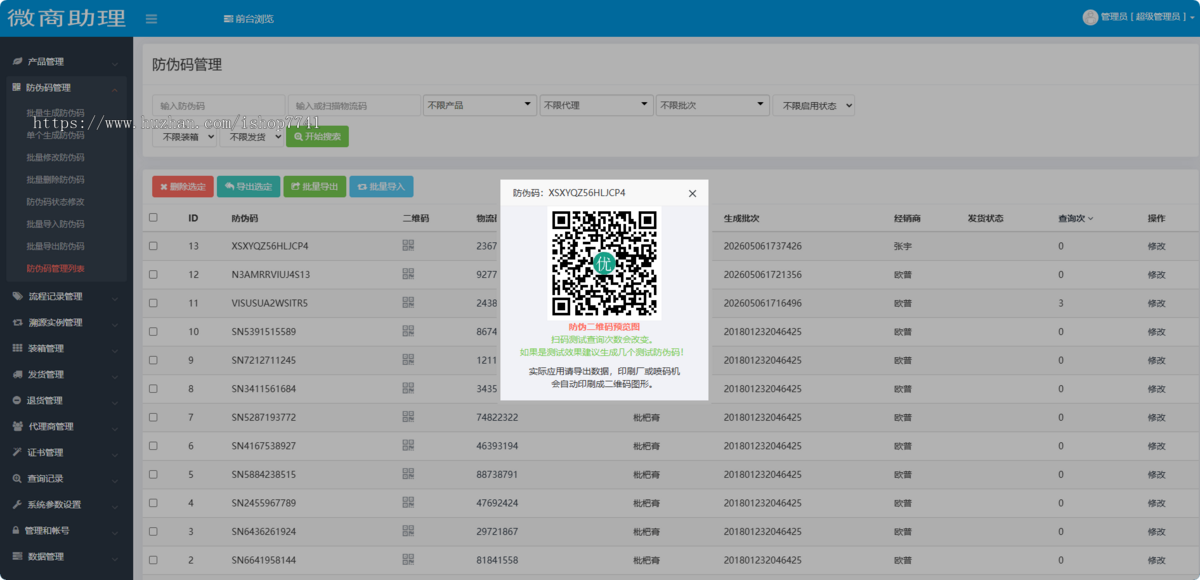The width and height of the screenshot is (1200, 580).
Task: Check the row for SN5287193772
Action: click(x=153, y=417)
